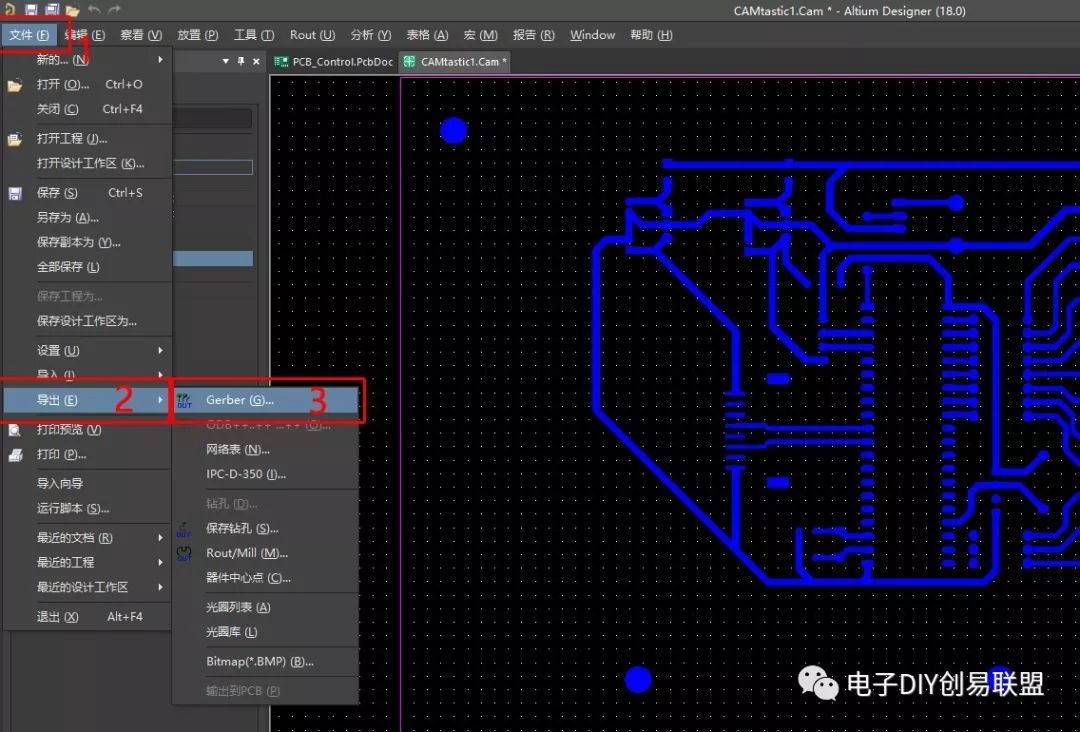Expand the 最近的设计工作区 submenu

click(x=87, y=587)
